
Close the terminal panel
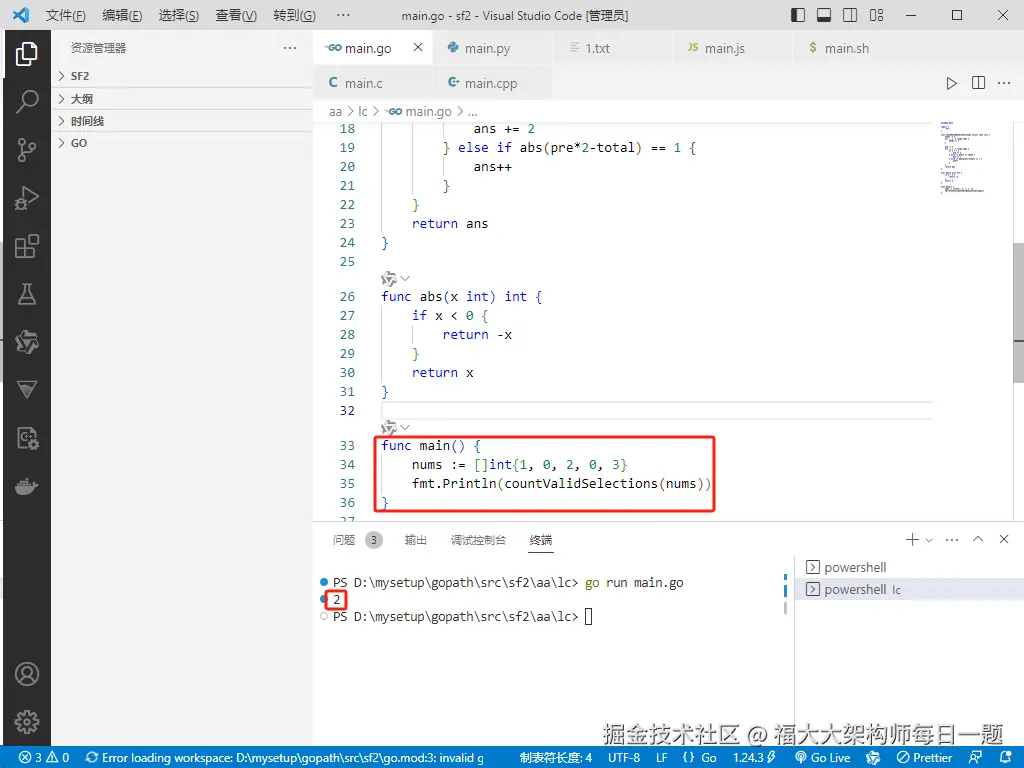tap(1004, 539)
